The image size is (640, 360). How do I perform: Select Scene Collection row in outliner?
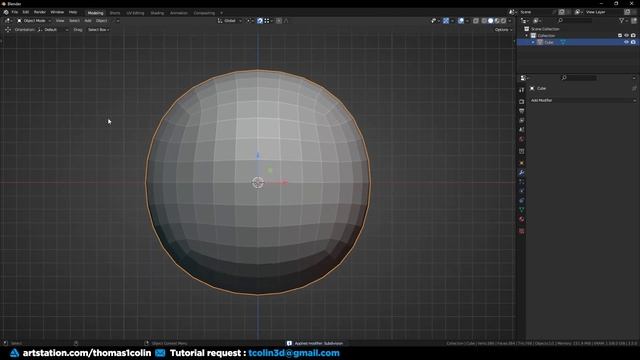545,29
